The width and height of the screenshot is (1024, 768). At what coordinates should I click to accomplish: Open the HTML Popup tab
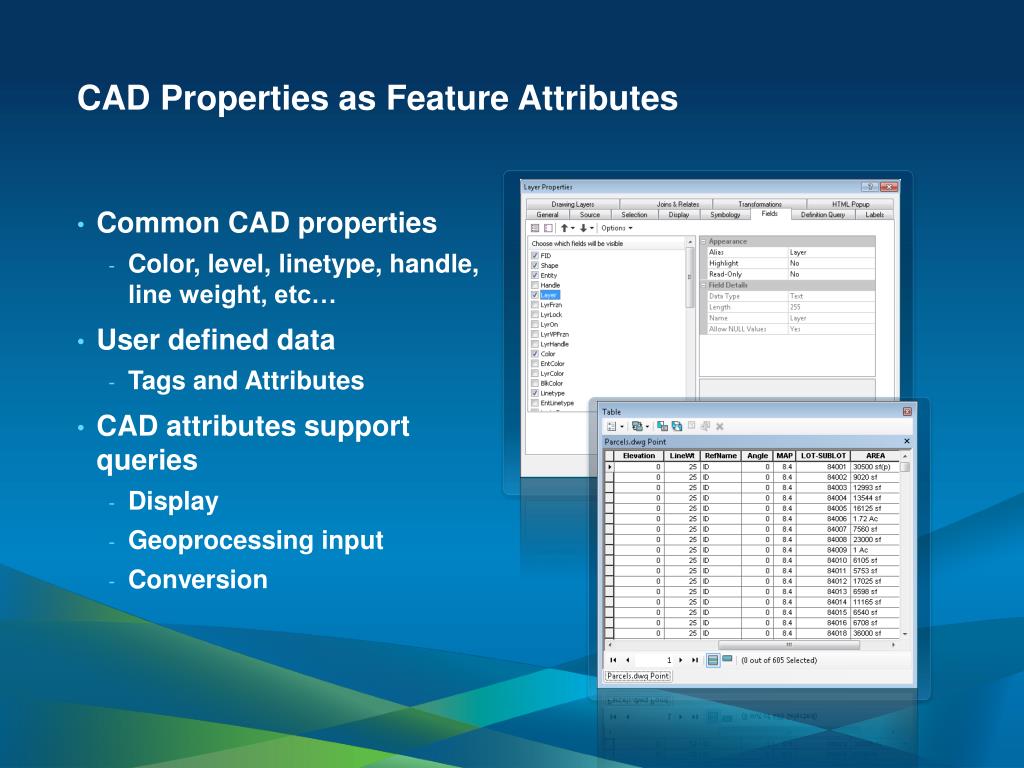850,204
